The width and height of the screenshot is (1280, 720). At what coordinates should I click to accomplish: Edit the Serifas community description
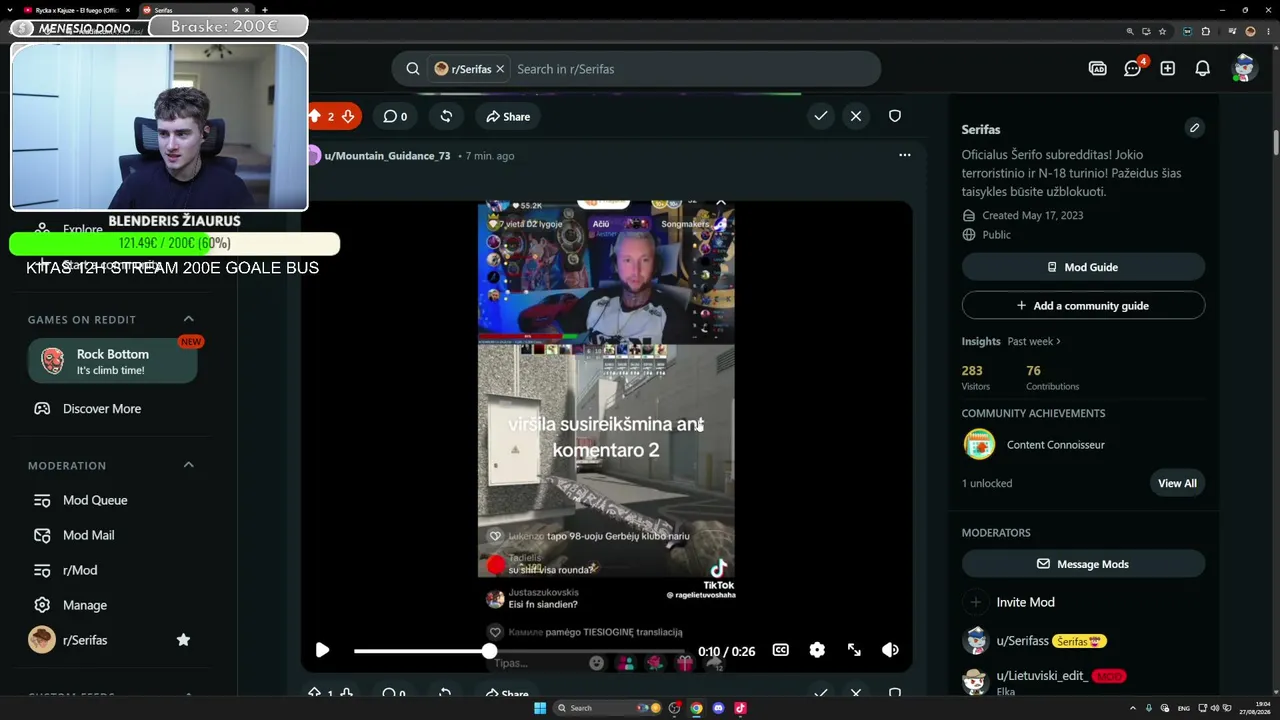pyautogui.click(x=1194, y=128)
